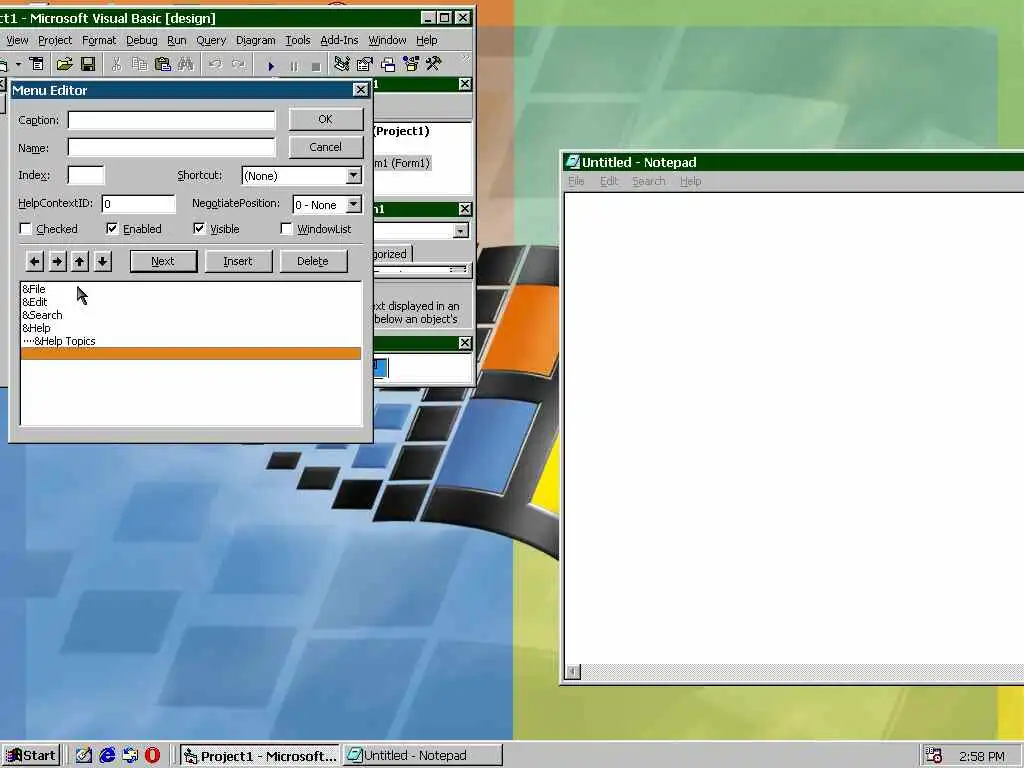Screen dimensions: 1024x768
Task: Open the Query menu
Action: (211, 40)
